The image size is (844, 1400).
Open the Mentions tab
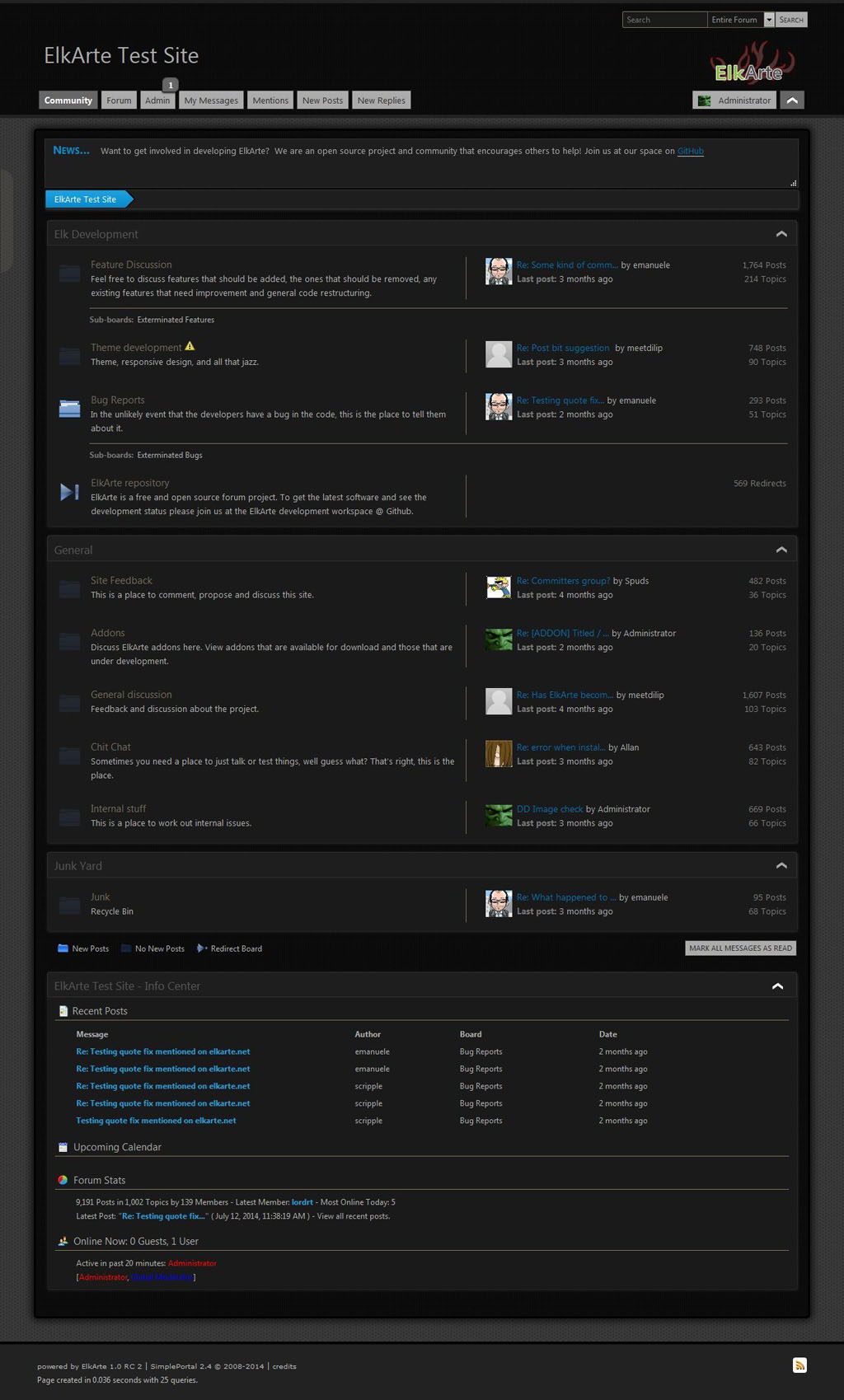click(270, 101)
